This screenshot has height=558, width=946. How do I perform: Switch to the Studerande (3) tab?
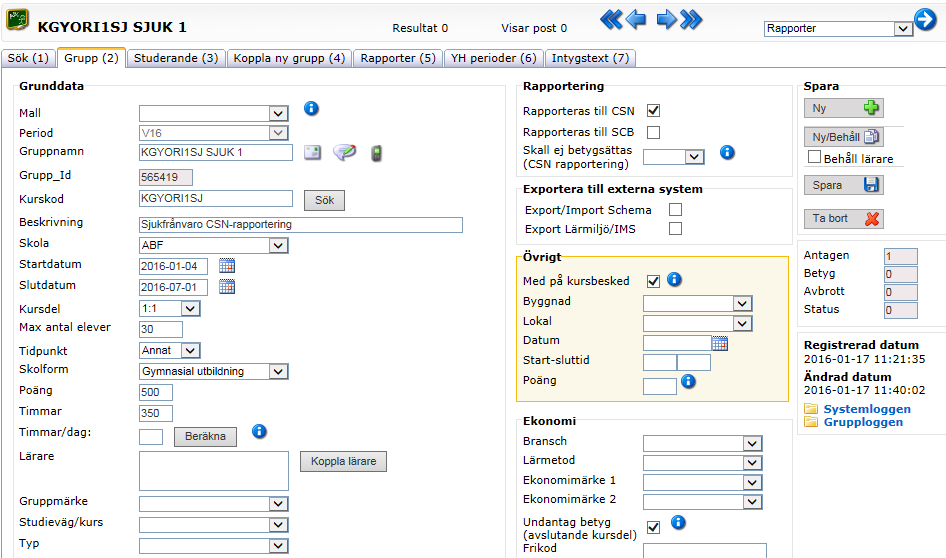[176, 59]
